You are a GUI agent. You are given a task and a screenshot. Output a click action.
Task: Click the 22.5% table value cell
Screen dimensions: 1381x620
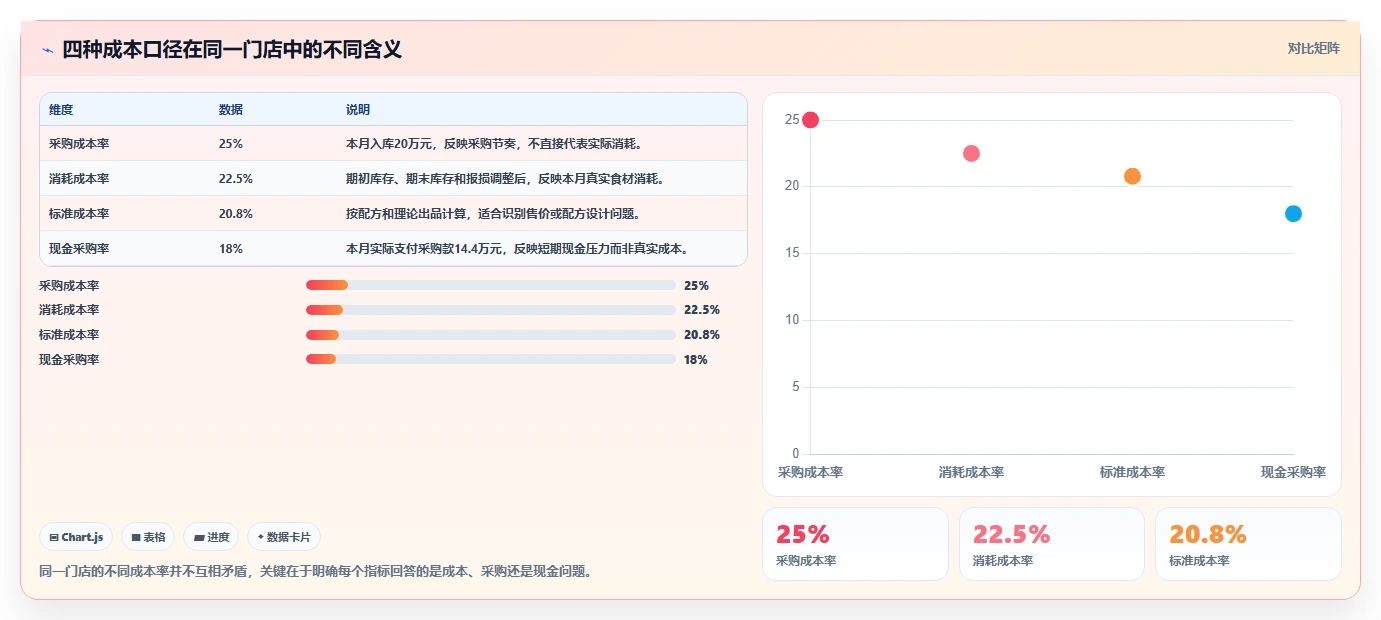[x=236, y=179]
